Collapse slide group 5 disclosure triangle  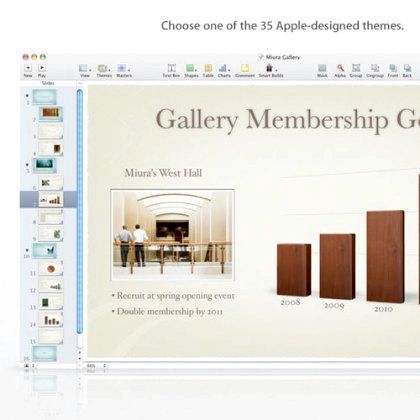click(27, 165)
